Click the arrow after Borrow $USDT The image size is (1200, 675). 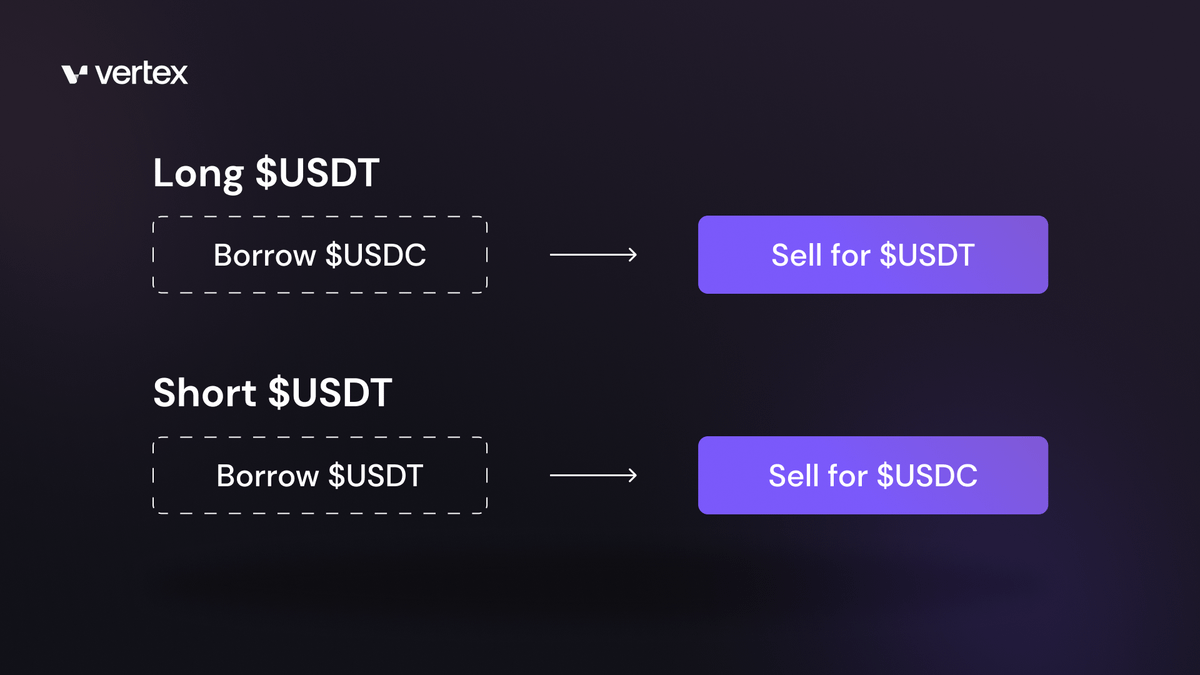click(x=593, y=475)
